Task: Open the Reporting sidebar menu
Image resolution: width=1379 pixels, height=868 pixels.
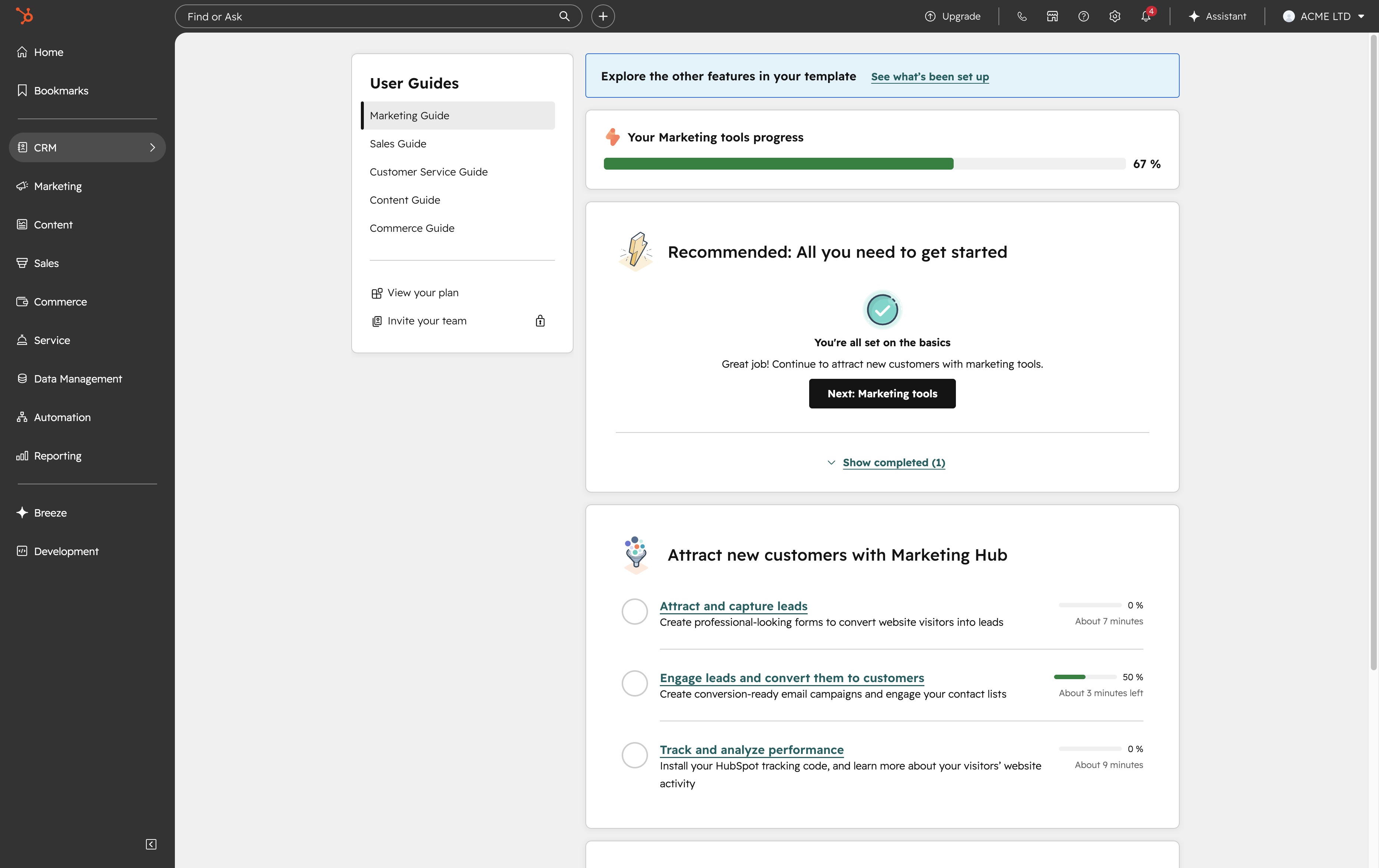Action: (87, 456)
